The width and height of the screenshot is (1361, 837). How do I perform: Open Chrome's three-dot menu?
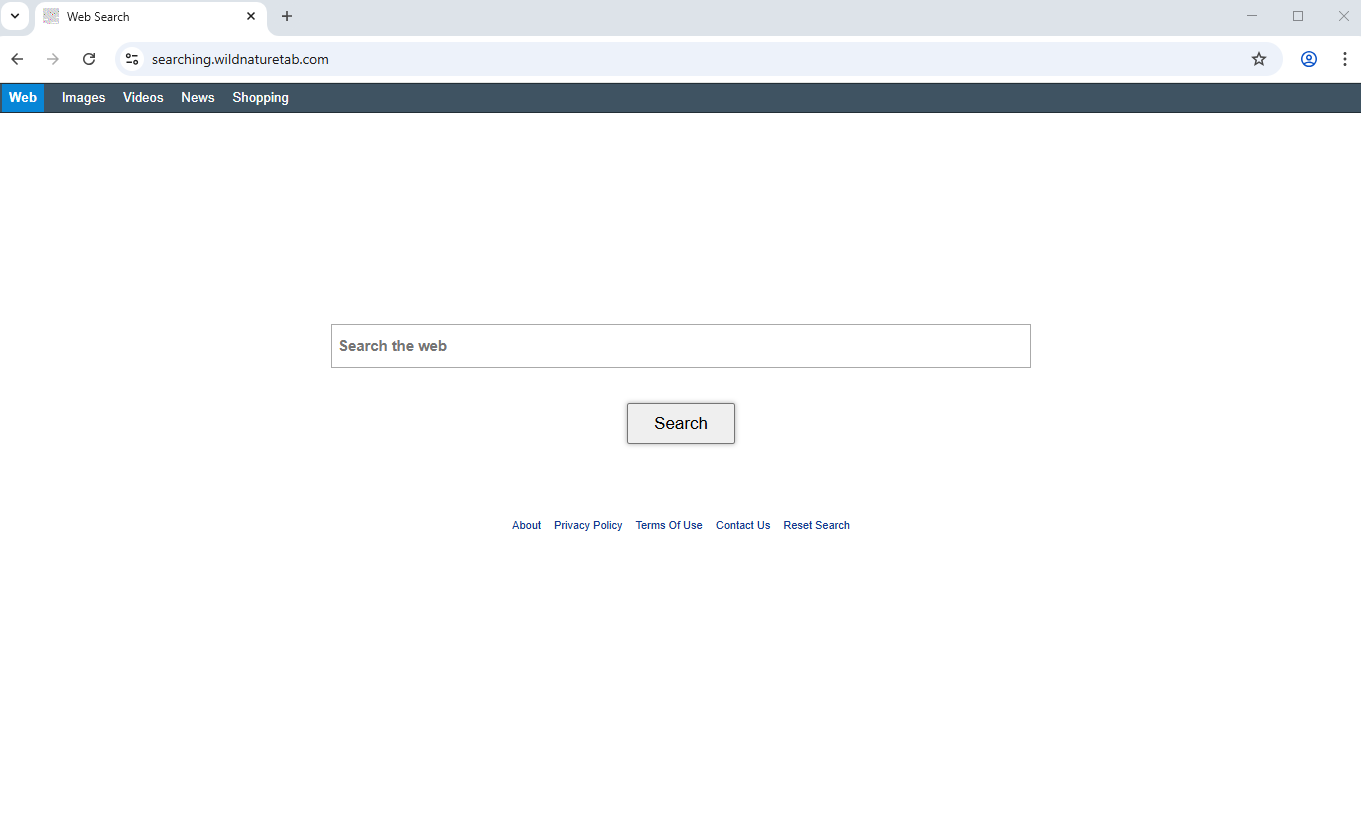tap(1345, 59)
